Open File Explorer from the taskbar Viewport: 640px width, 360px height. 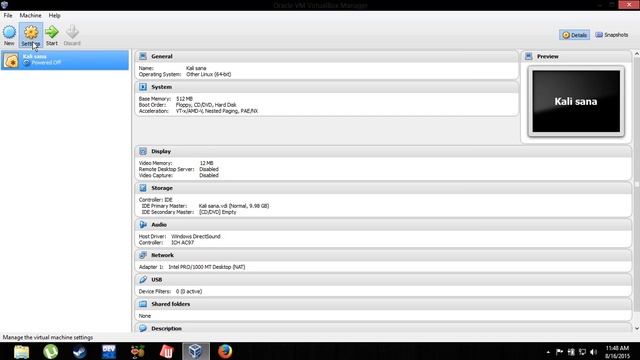tap(21, 351)
